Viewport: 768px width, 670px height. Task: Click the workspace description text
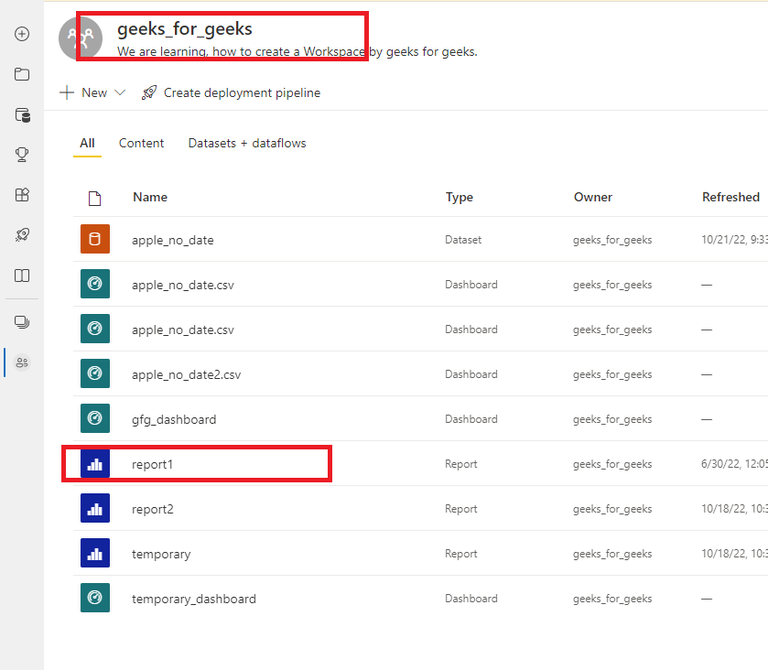(297, 51)
